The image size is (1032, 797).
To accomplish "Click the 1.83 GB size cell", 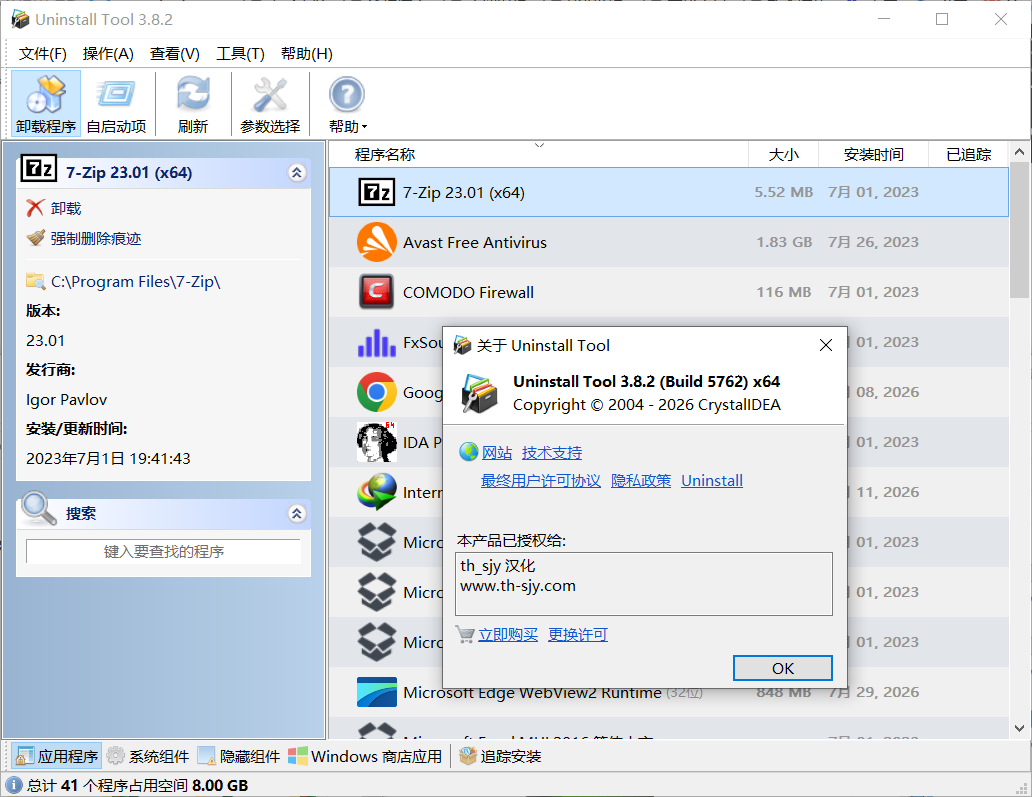I will 784,242.
